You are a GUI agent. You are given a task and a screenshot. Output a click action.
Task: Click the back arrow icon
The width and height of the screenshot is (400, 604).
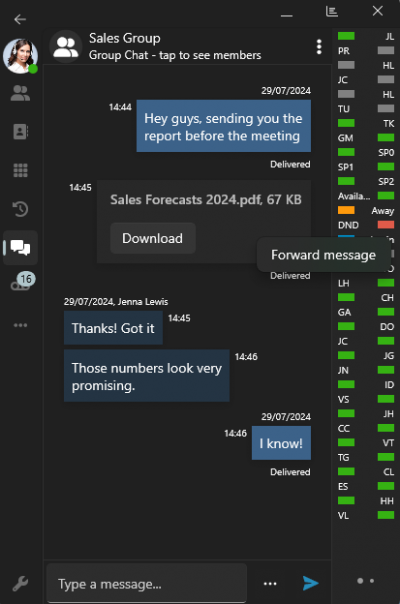point(20,19)
